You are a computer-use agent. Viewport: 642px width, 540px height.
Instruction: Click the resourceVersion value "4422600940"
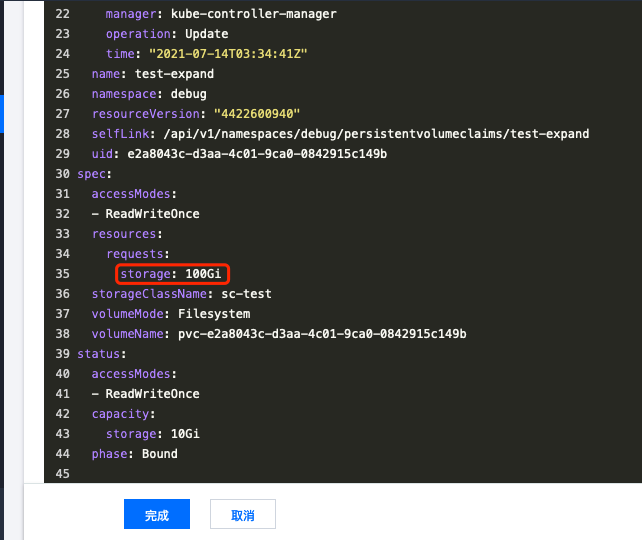point(256,114)
